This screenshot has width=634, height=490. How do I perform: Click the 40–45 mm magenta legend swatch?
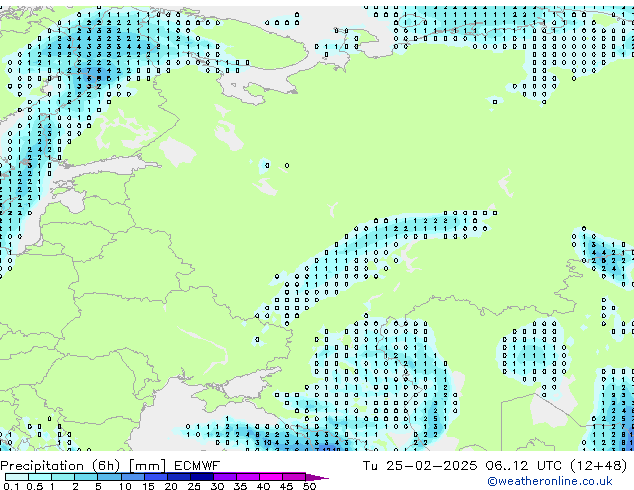(271, 477)
